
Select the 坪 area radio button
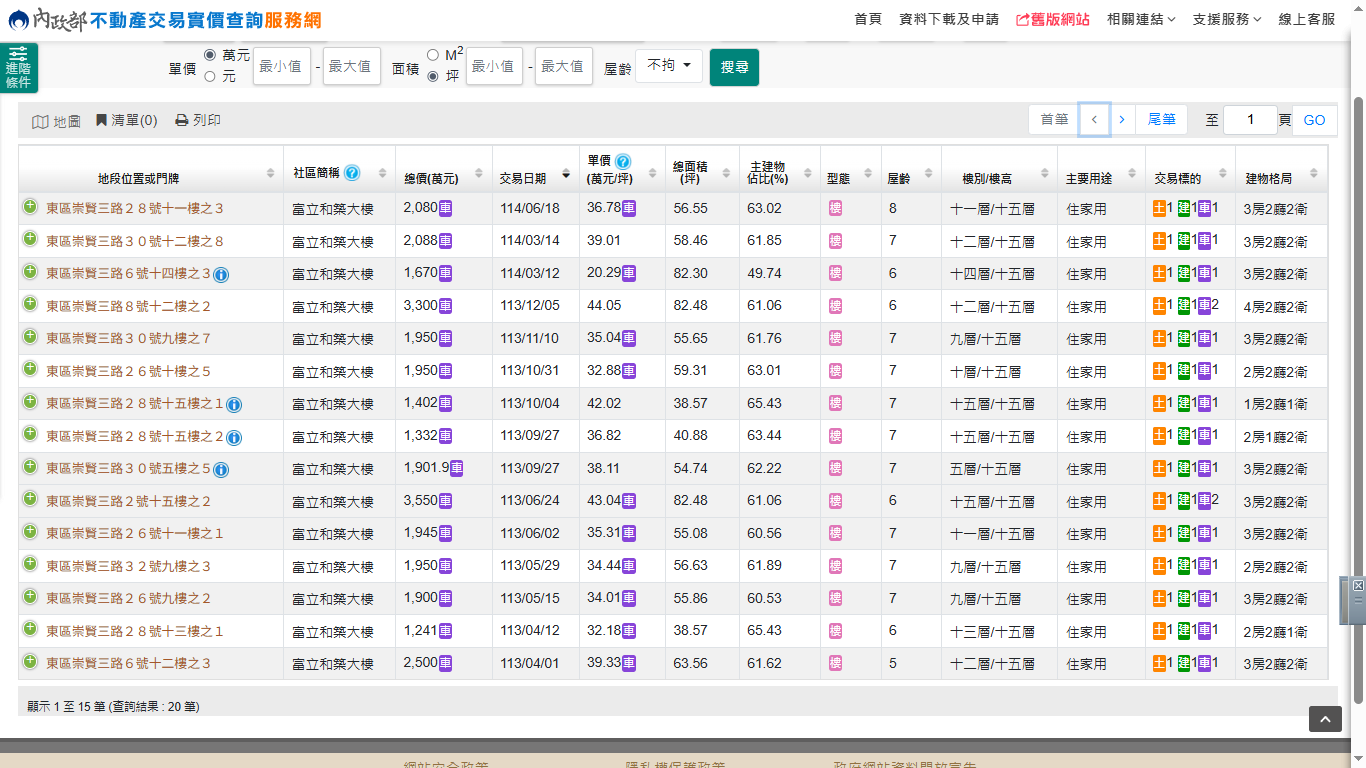tap(433, 76)
